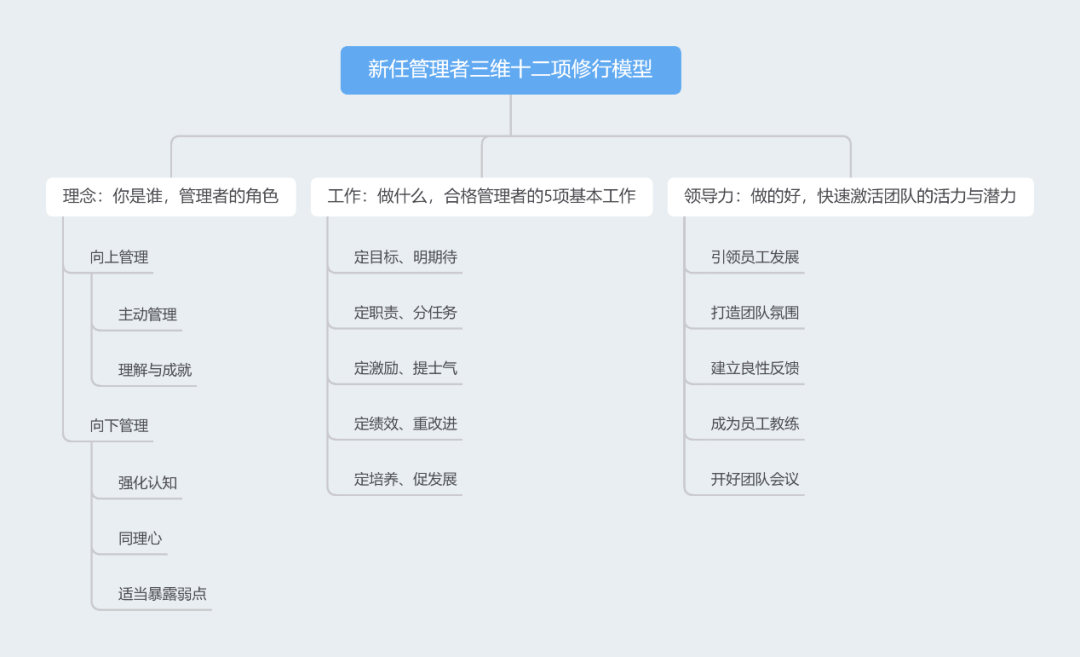The width and height of the screenshot is (1080, 657).
Task: Select the 开好团队会议 node
Action: coord(755,479)
